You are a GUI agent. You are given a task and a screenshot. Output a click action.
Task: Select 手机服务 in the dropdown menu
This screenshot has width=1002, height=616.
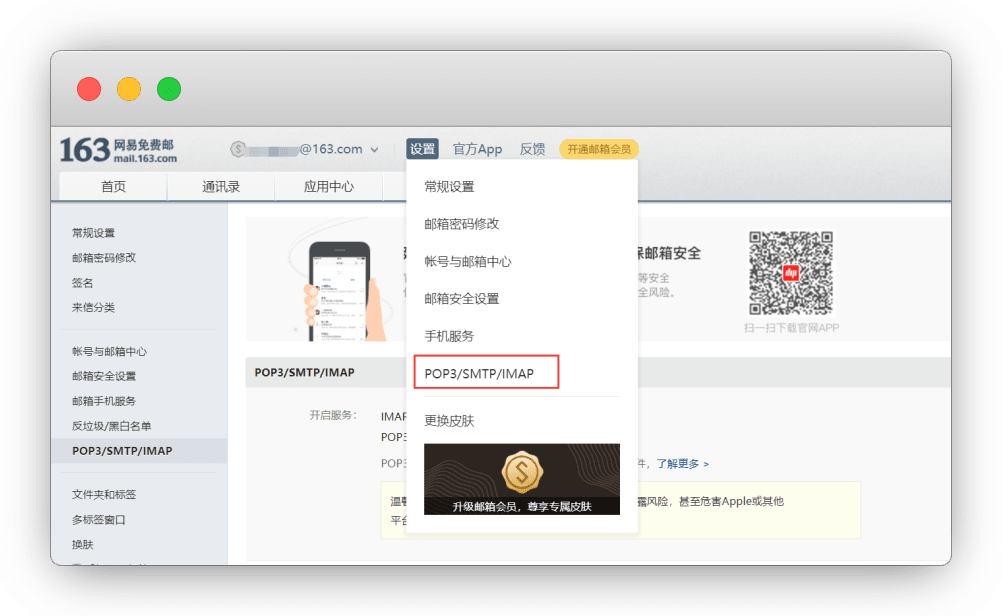[449, 336]
